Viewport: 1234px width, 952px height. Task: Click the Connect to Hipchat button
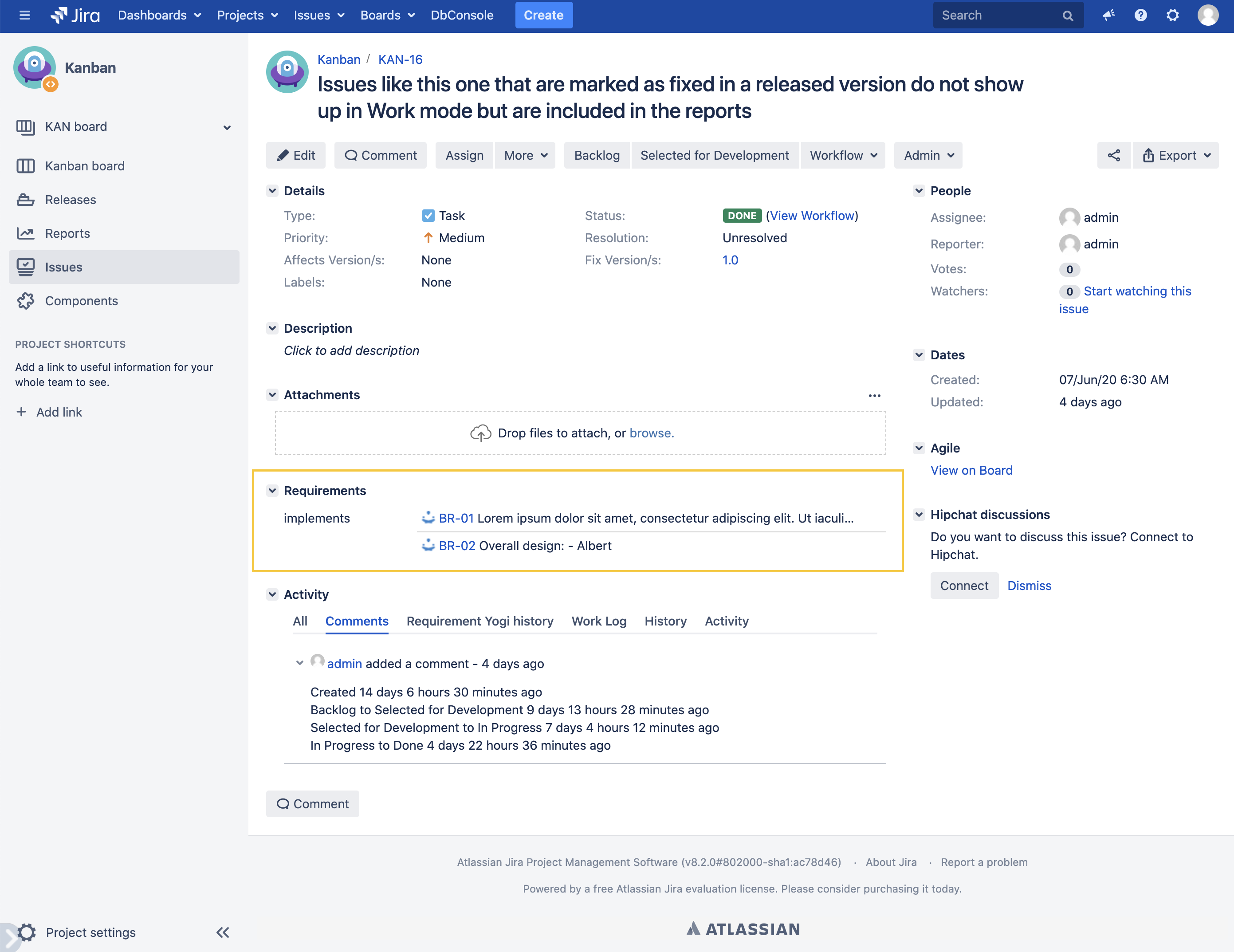click(x=963, y=585)
